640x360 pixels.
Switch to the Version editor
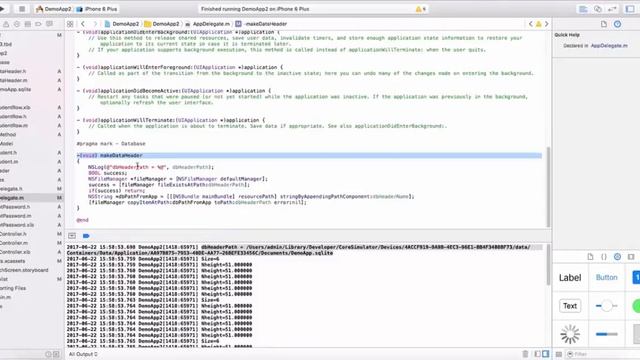point(612,9)
